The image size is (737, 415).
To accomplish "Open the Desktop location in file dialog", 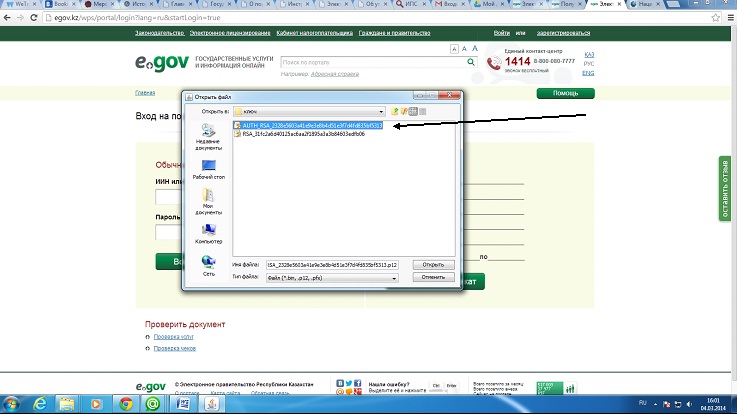I will pos(208,168).
